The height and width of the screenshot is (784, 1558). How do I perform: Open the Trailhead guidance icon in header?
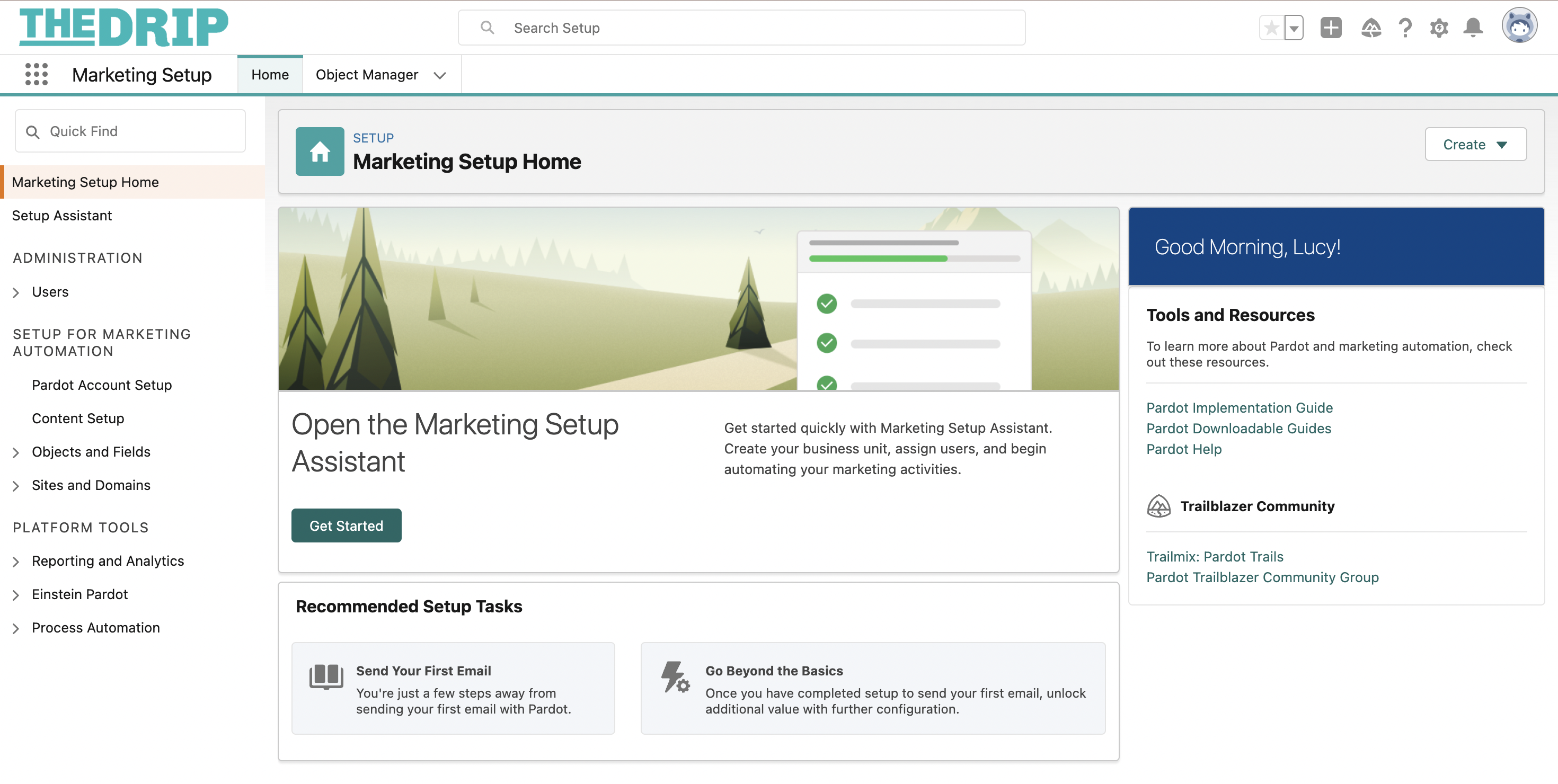1370,28
